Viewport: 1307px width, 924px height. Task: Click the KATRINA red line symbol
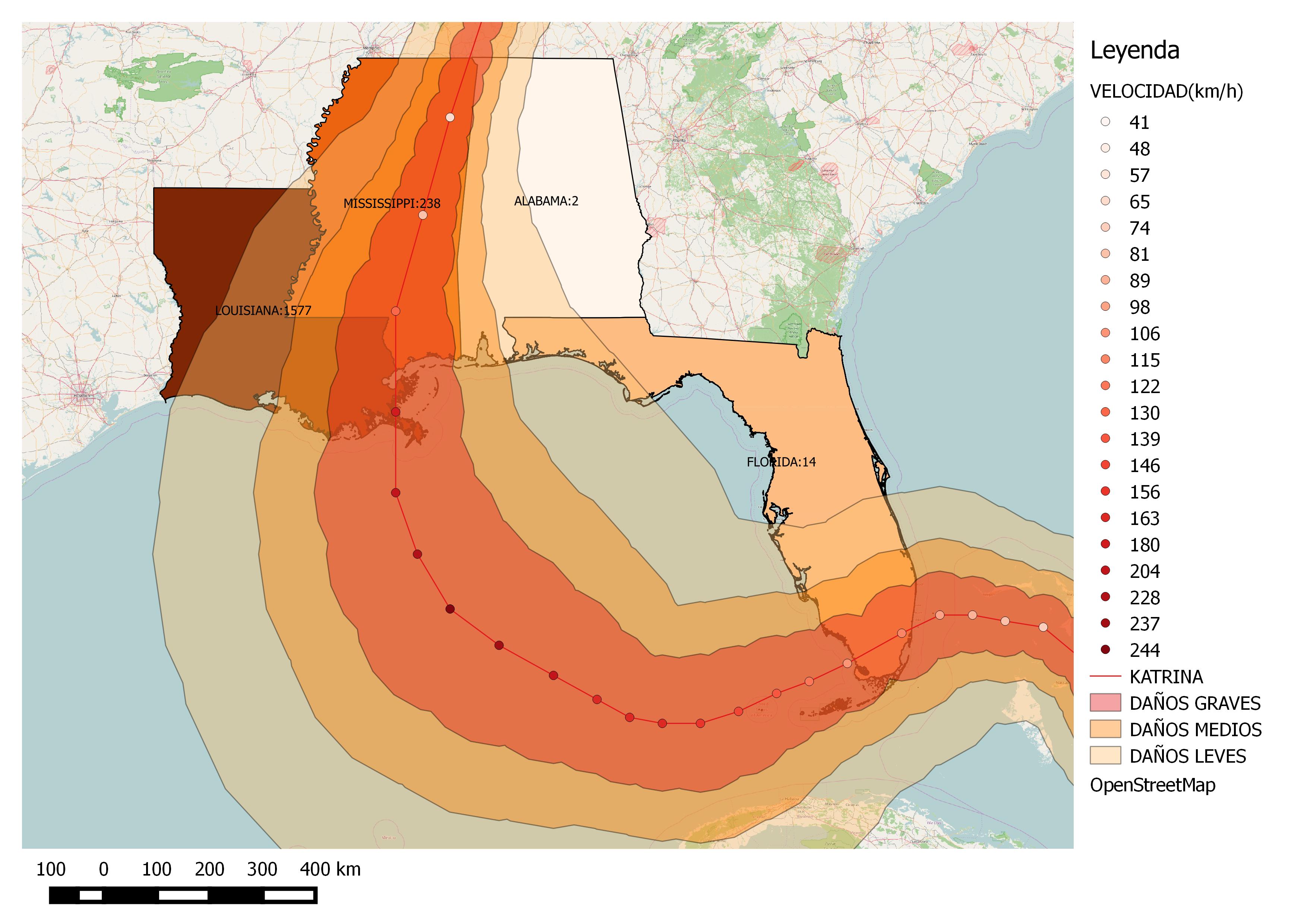pos(1105,677)
